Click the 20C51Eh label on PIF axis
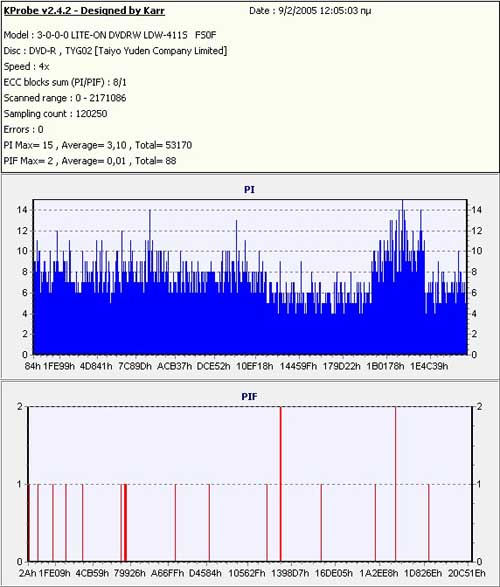Image resolution: width=500 pixels, height=587 pixels. 467,573
